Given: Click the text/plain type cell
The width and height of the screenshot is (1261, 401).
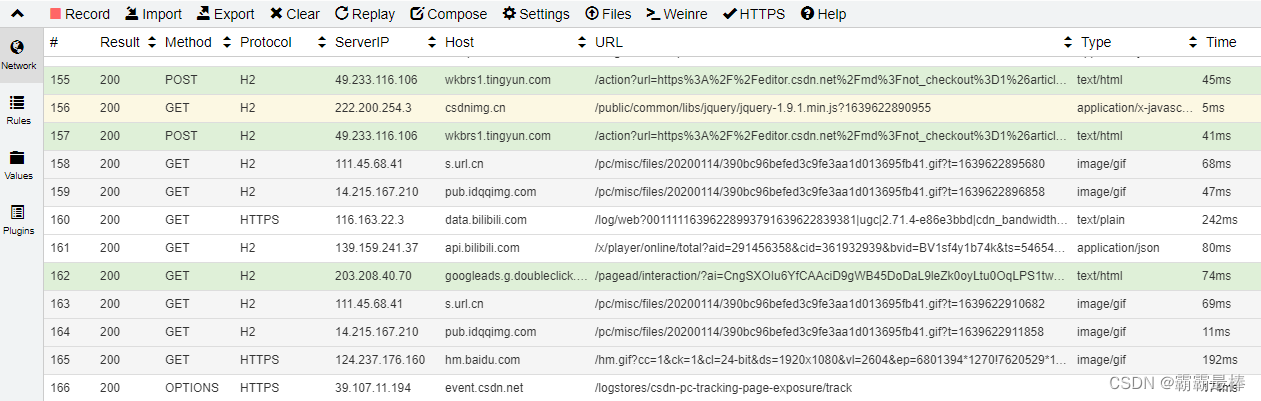Looking at the screenshot, I should click(1103, 220).
